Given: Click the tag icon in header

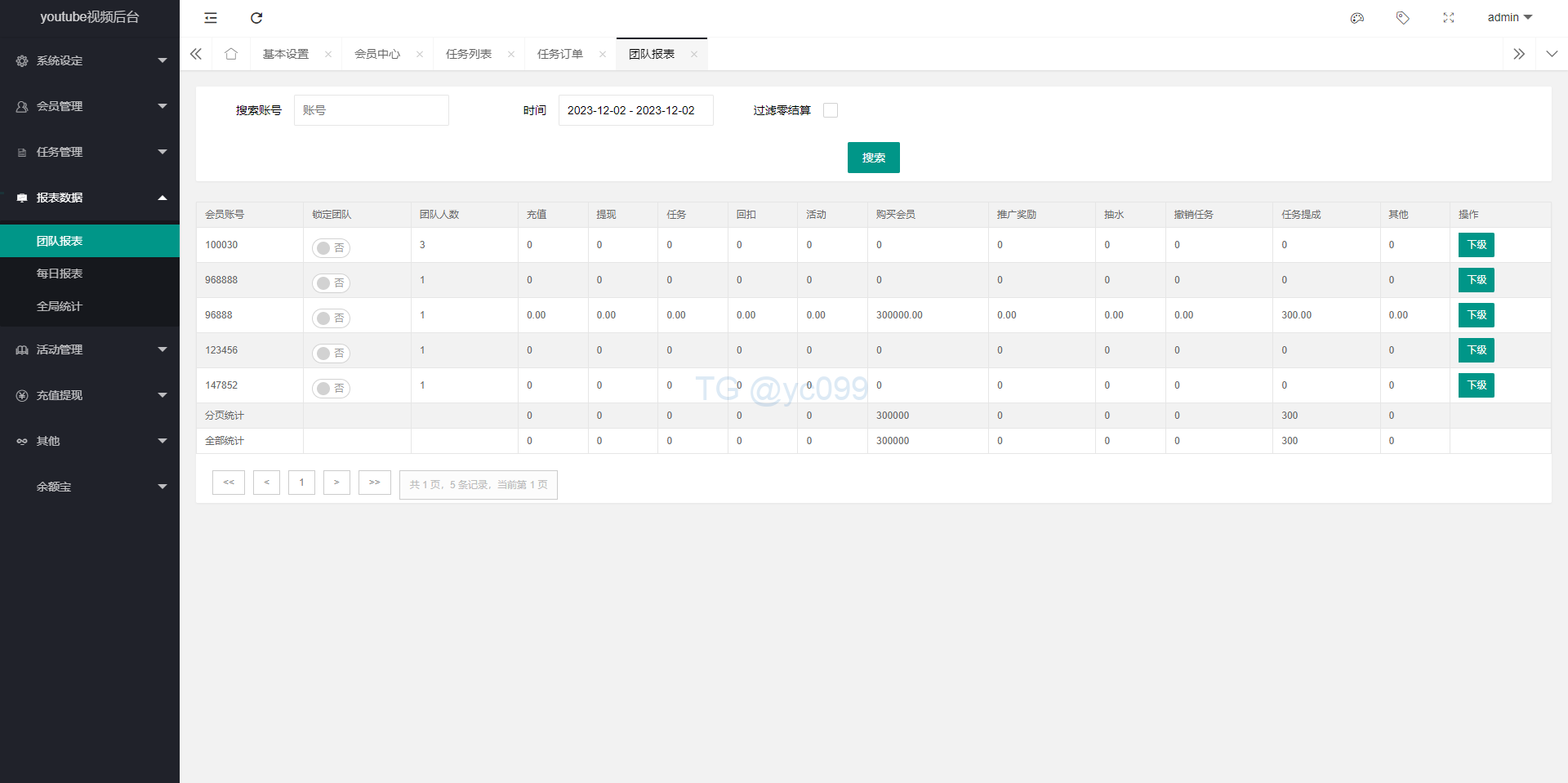Looking at the screenshot, I should [1403, 18].
